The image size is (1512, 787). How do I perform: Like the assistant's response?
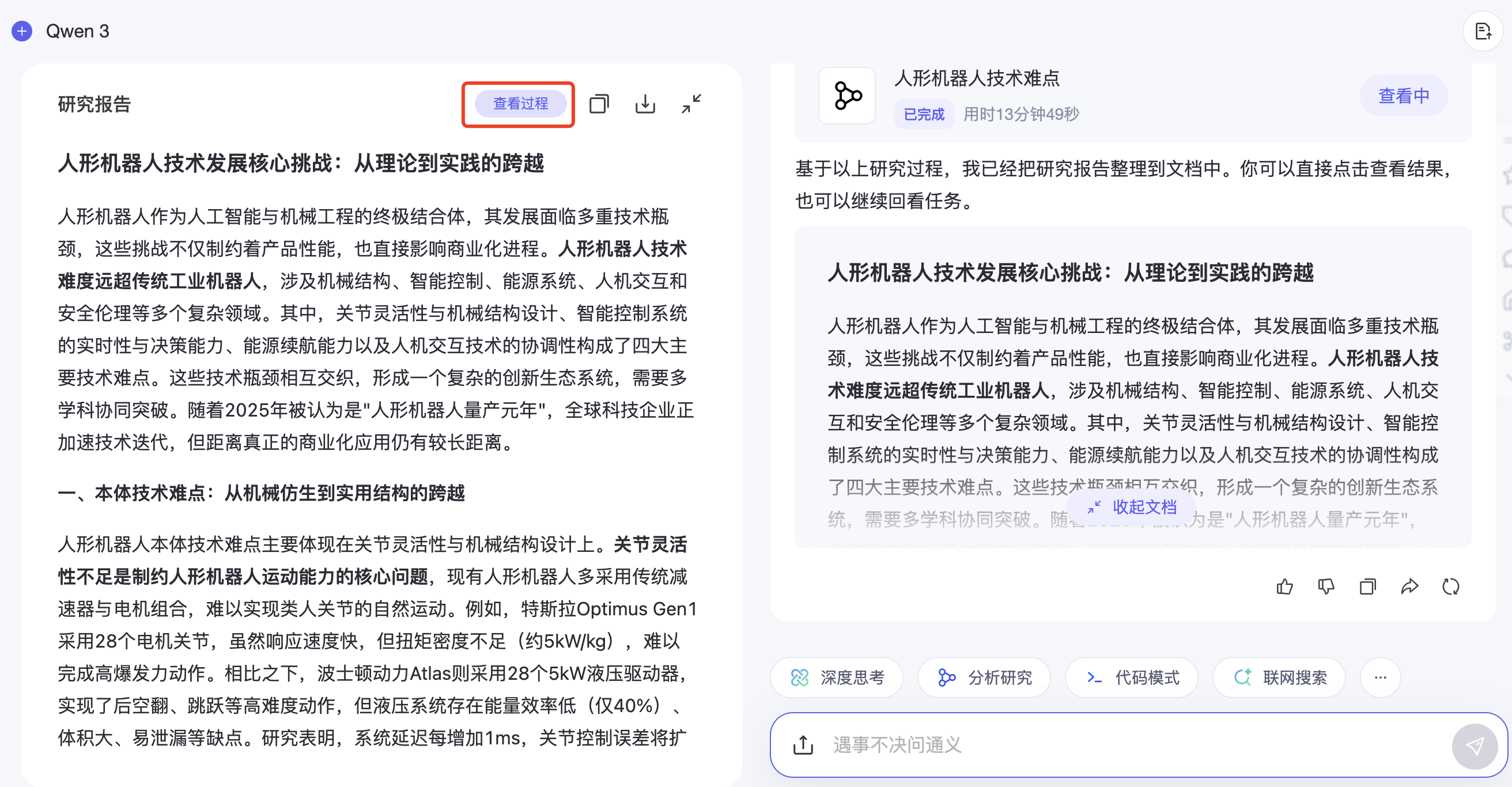point(1284,586)
